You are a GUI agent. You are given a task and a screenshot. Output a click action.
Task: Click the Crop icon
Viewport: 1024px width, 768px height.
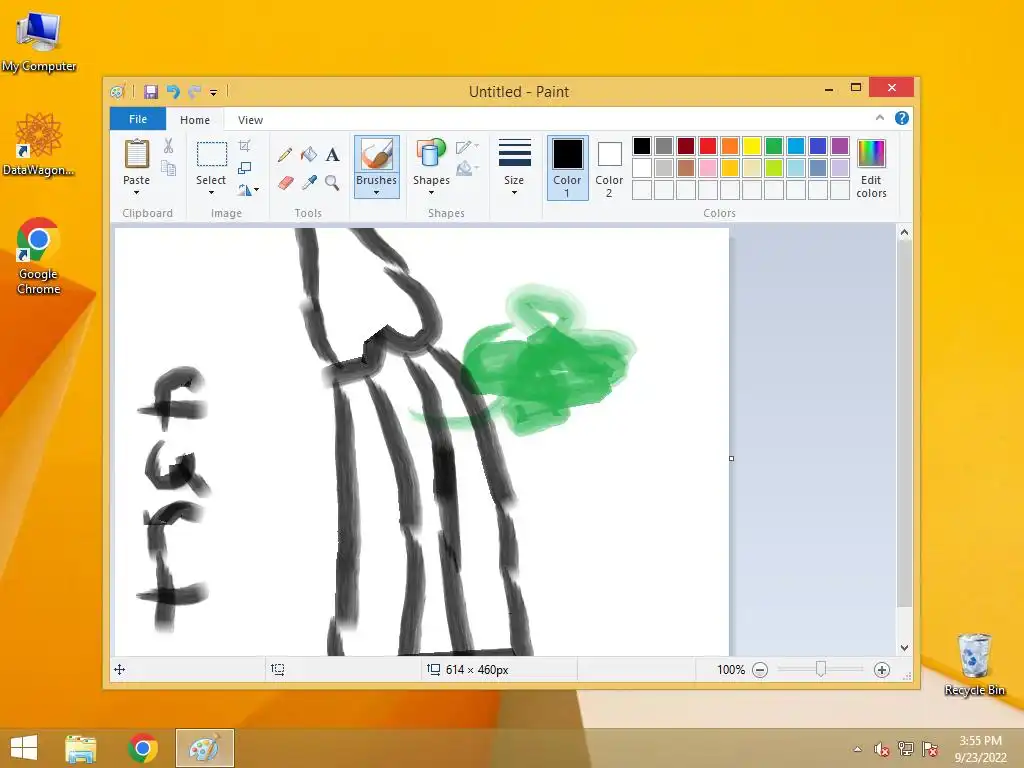(x=244, y=146)
